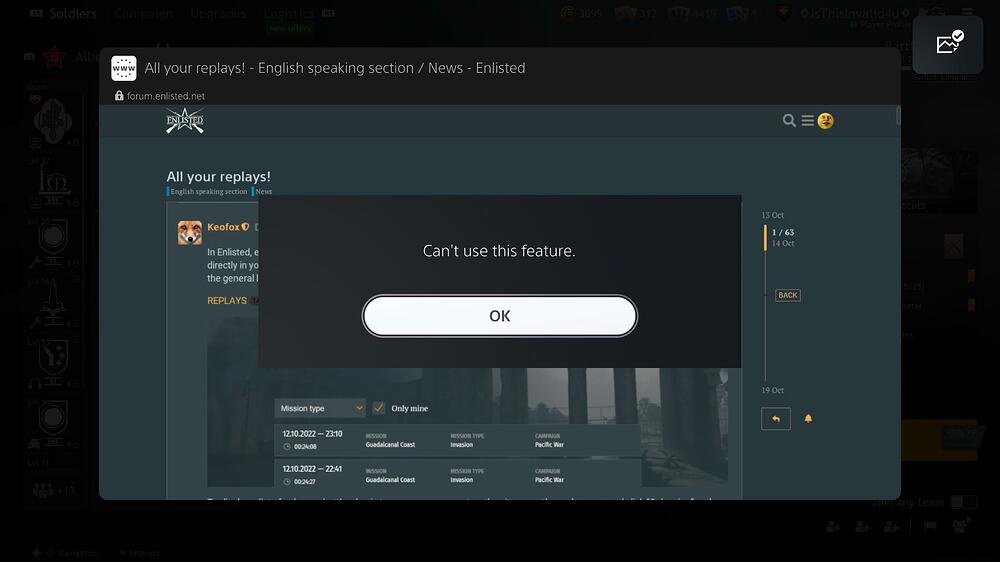Click the All your replays! post title
Image resolution: width=1000 pixels, height=562 pixels.
(x=218, y=177)
